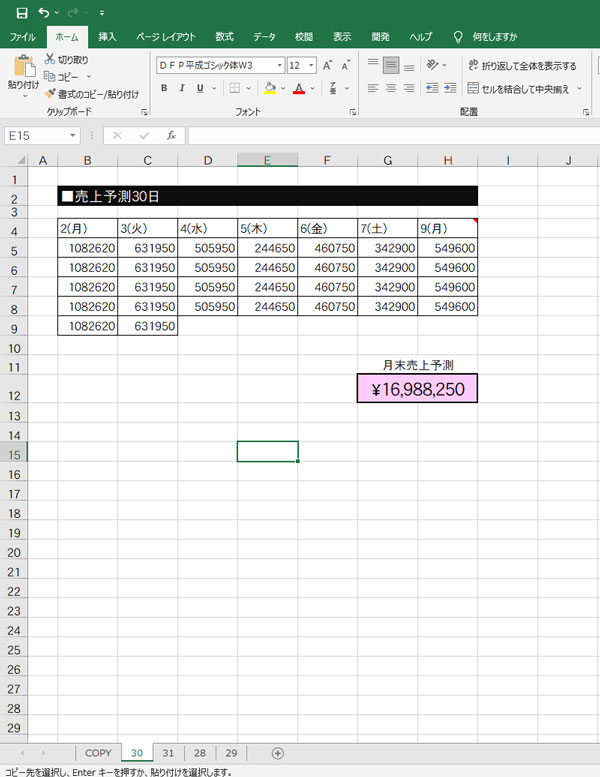Expand the コピー dropdown arrow
Screen dimensions: 600x777
pyautogui.click(x=89, y=77)
